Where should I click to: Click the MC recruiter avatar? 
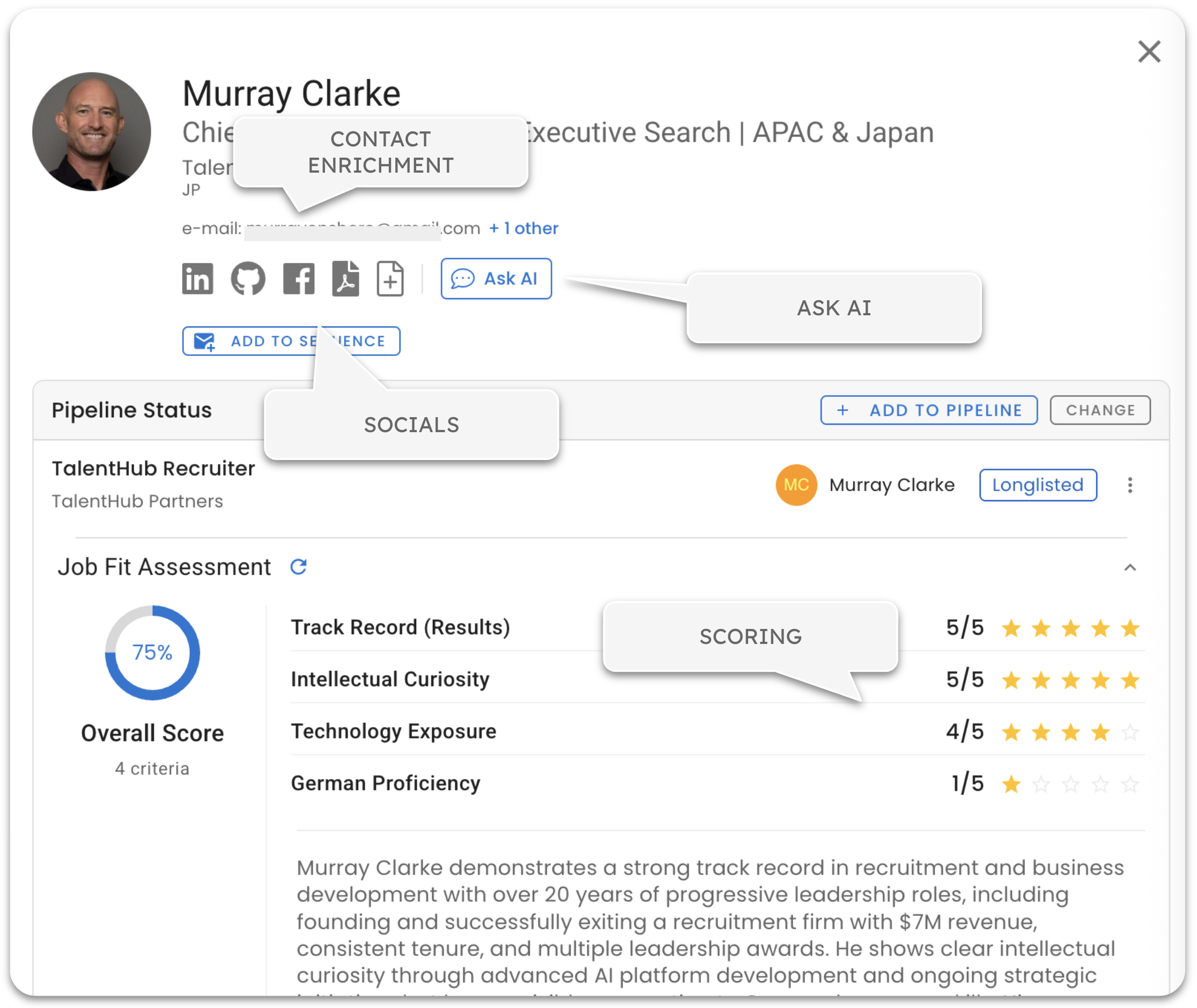pyautogui.click(x=796, y=485)
